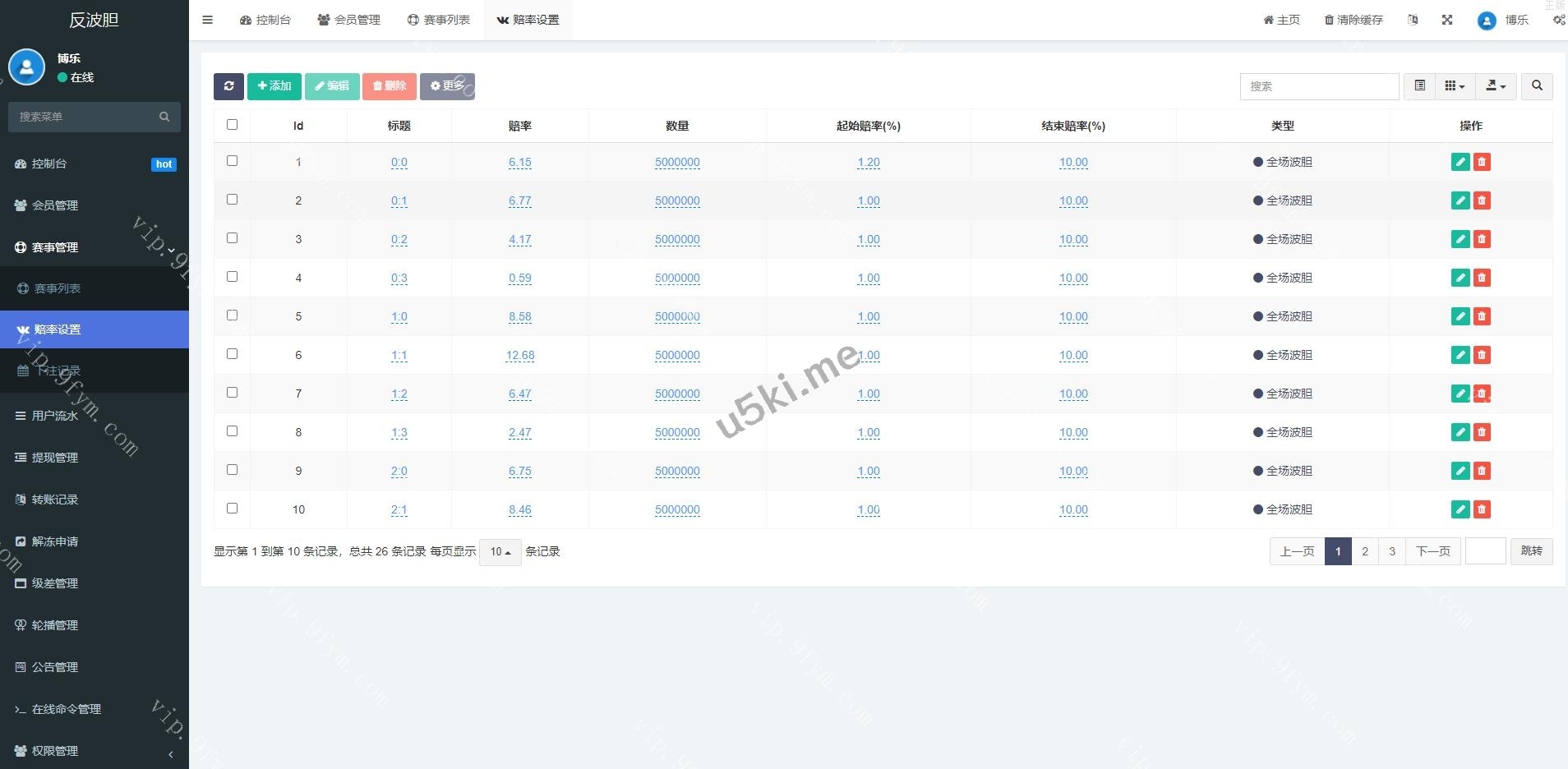Open the export data dropdown
Viewport: 1568px width, 769px height.
point(1496,86)
